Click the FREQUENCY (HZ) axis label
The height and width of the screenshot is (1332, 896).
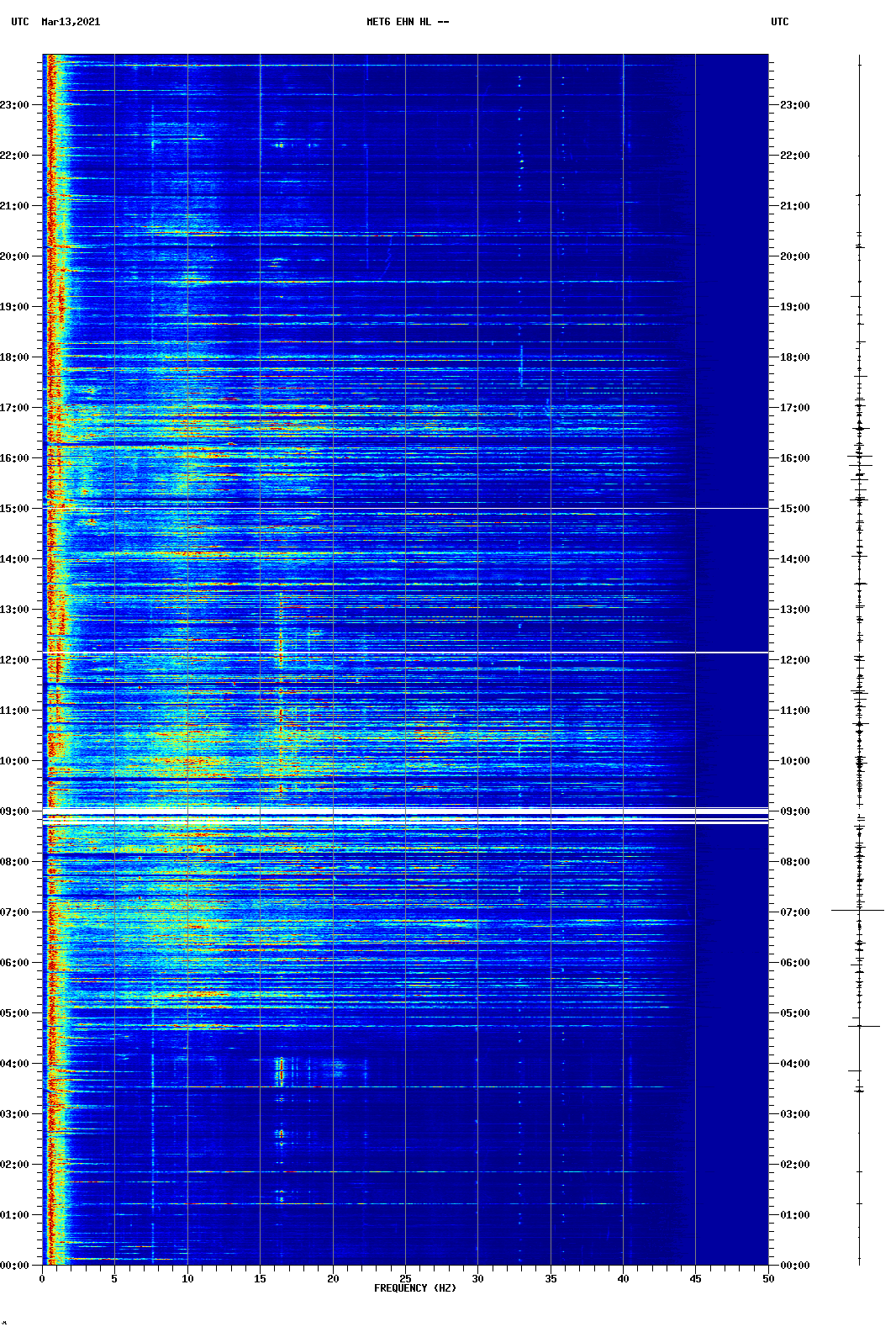pos(414,1288)
